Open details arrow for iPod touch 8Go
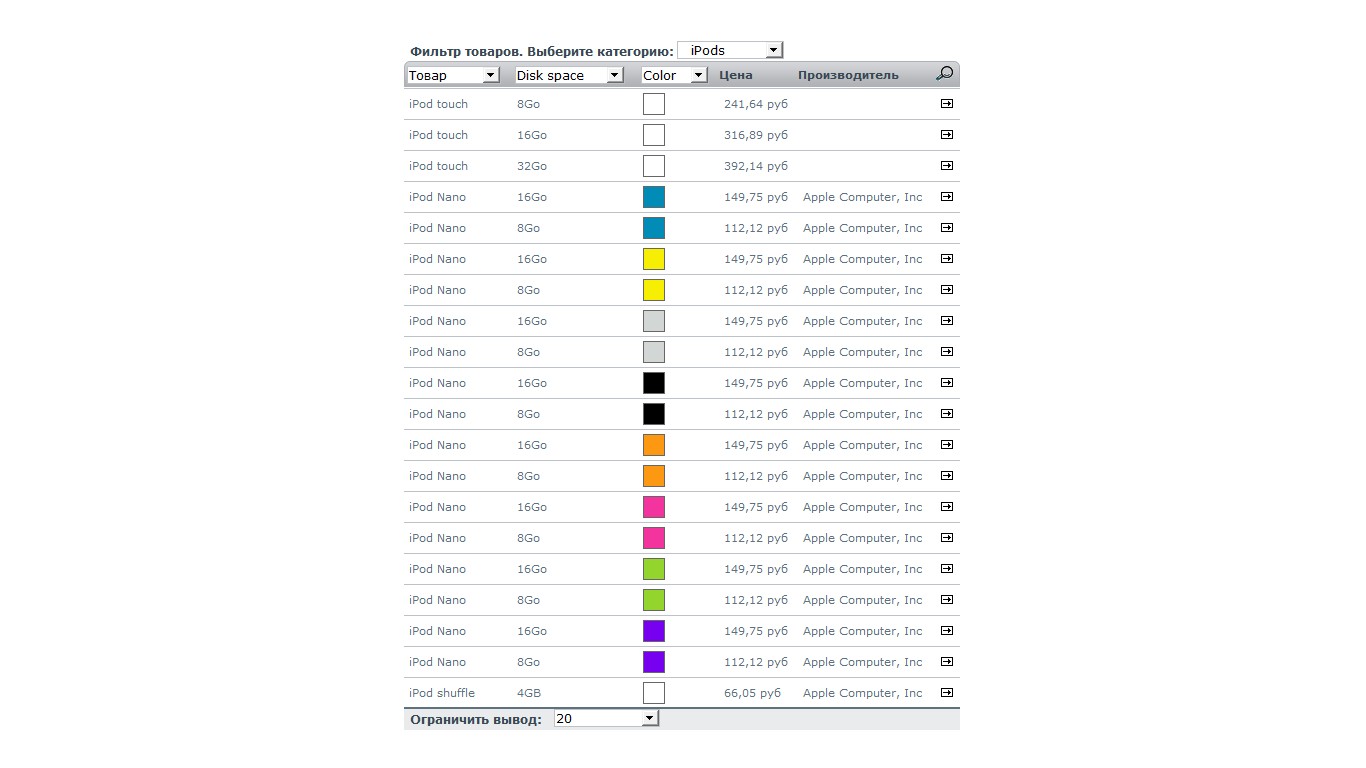The width and height of the screenshot is (1366, 768). pyautogui.click(x=947, y=104)
